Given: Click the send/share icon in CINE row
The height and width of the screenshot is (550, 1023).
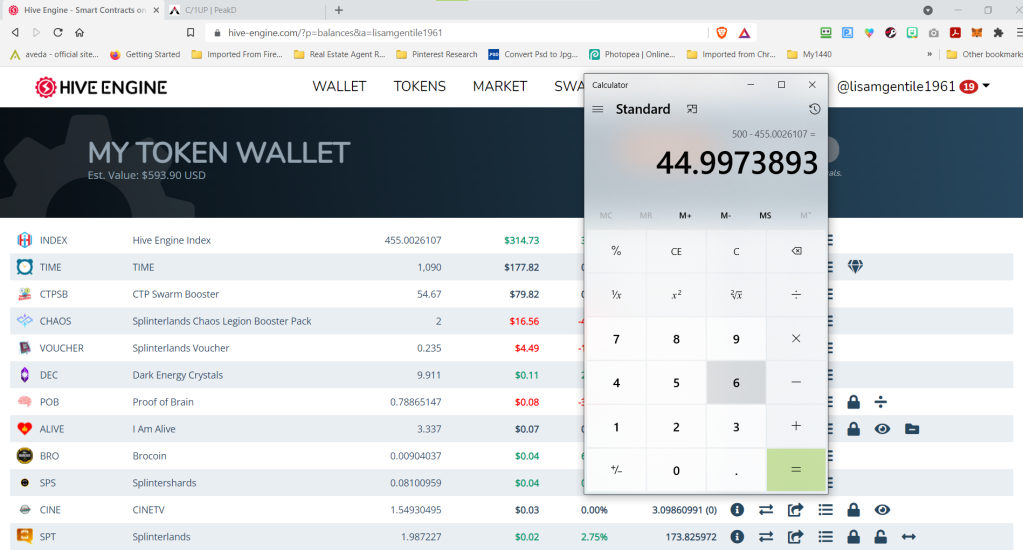Looking at the screenshot, I should (795, 510).
